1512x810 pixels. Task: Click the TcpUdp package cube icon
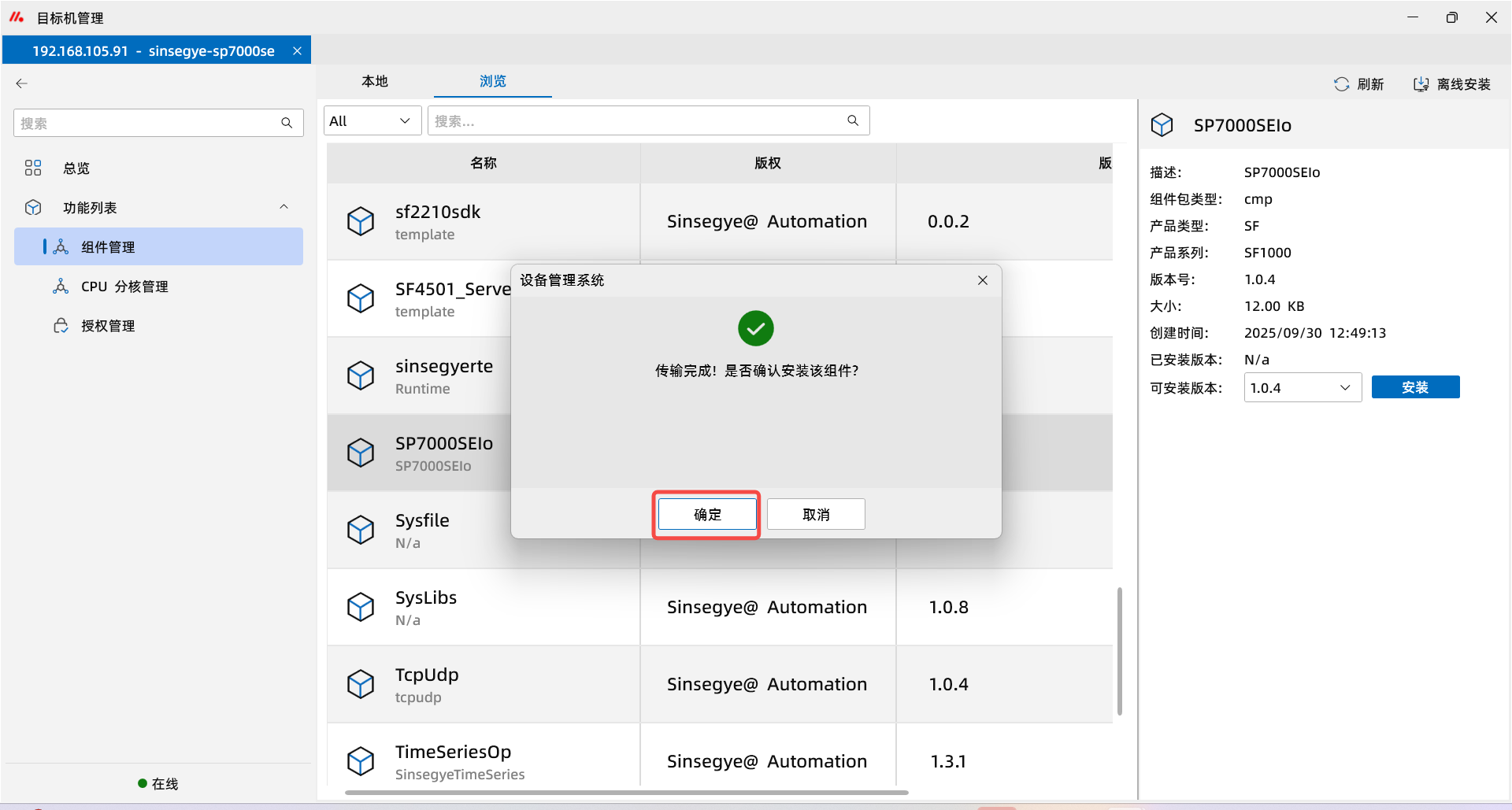[x=361, y=684]
